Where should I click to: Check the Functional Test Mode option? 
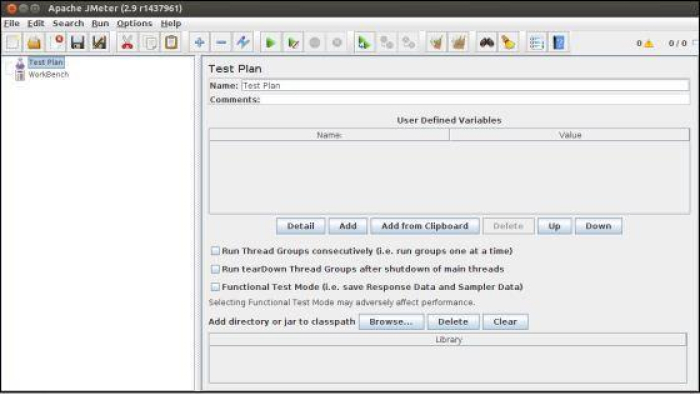[x=215, y=287]
